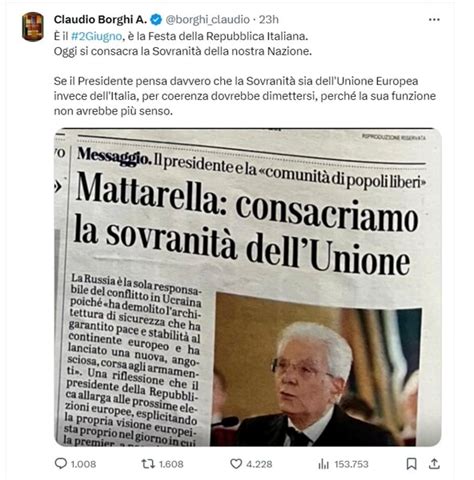Bookmark this tweet
Image resolution: width=474 pixels, height=480 pixels.
412,464
